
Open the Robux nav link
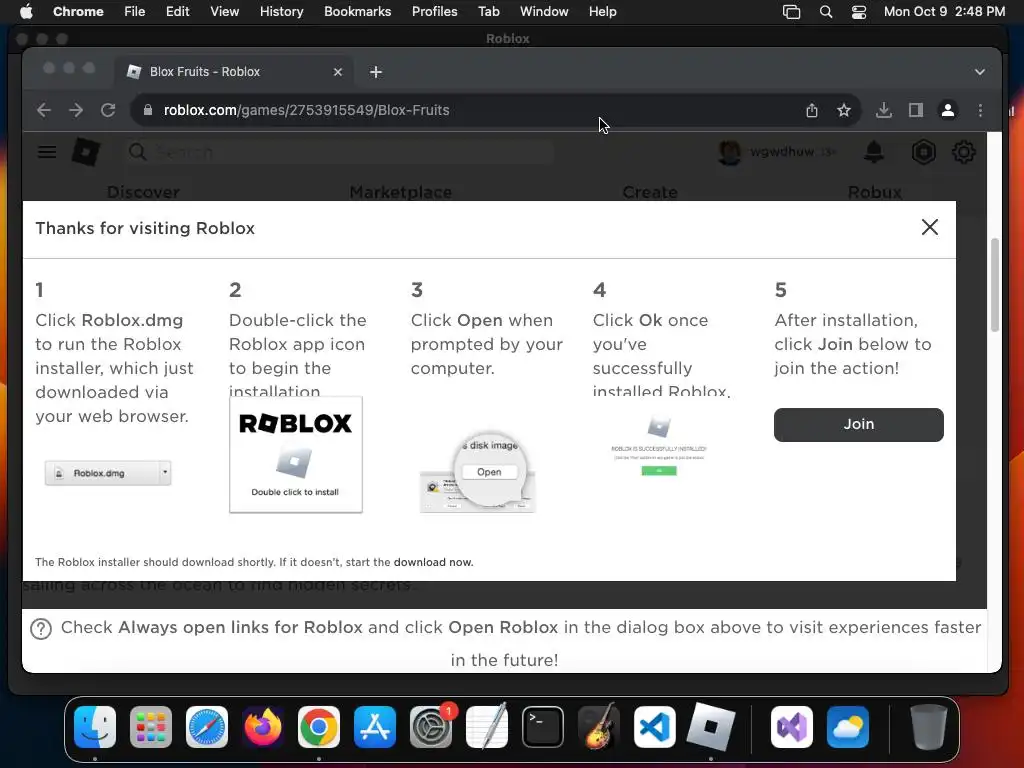click(874, 192)
